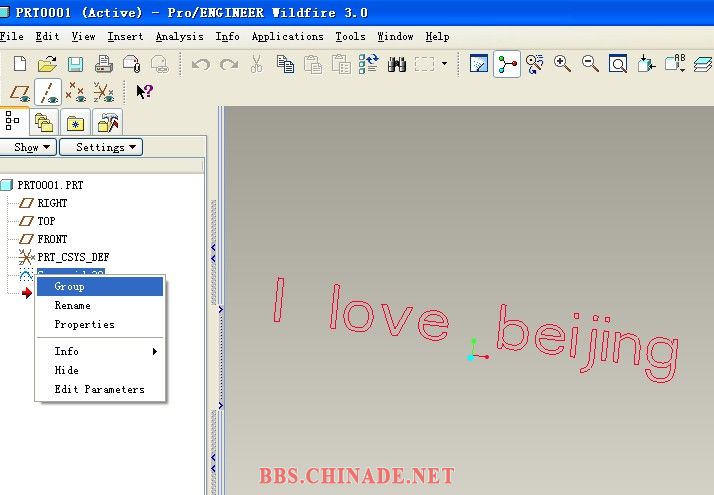The width and height of the screenshot is (714, 495).
Task: Click the What's This help pointer icon
Action: click(x=144, y=92)
